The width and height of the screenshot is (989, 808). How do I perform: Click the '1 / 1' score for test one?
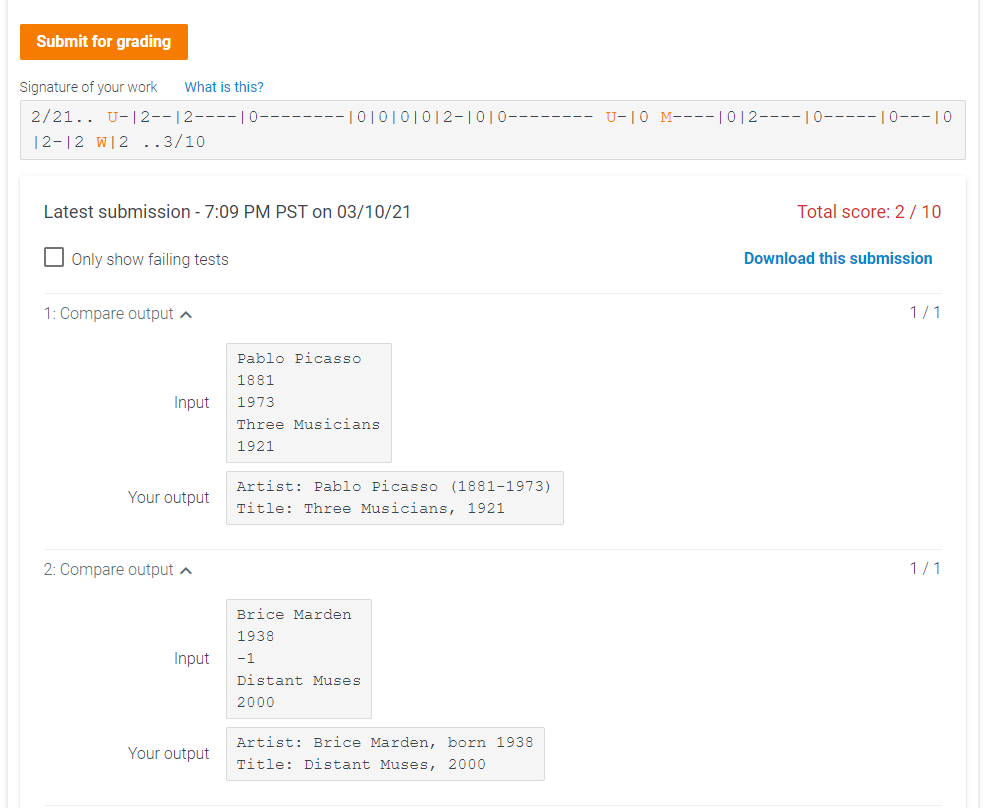point(925,312)
